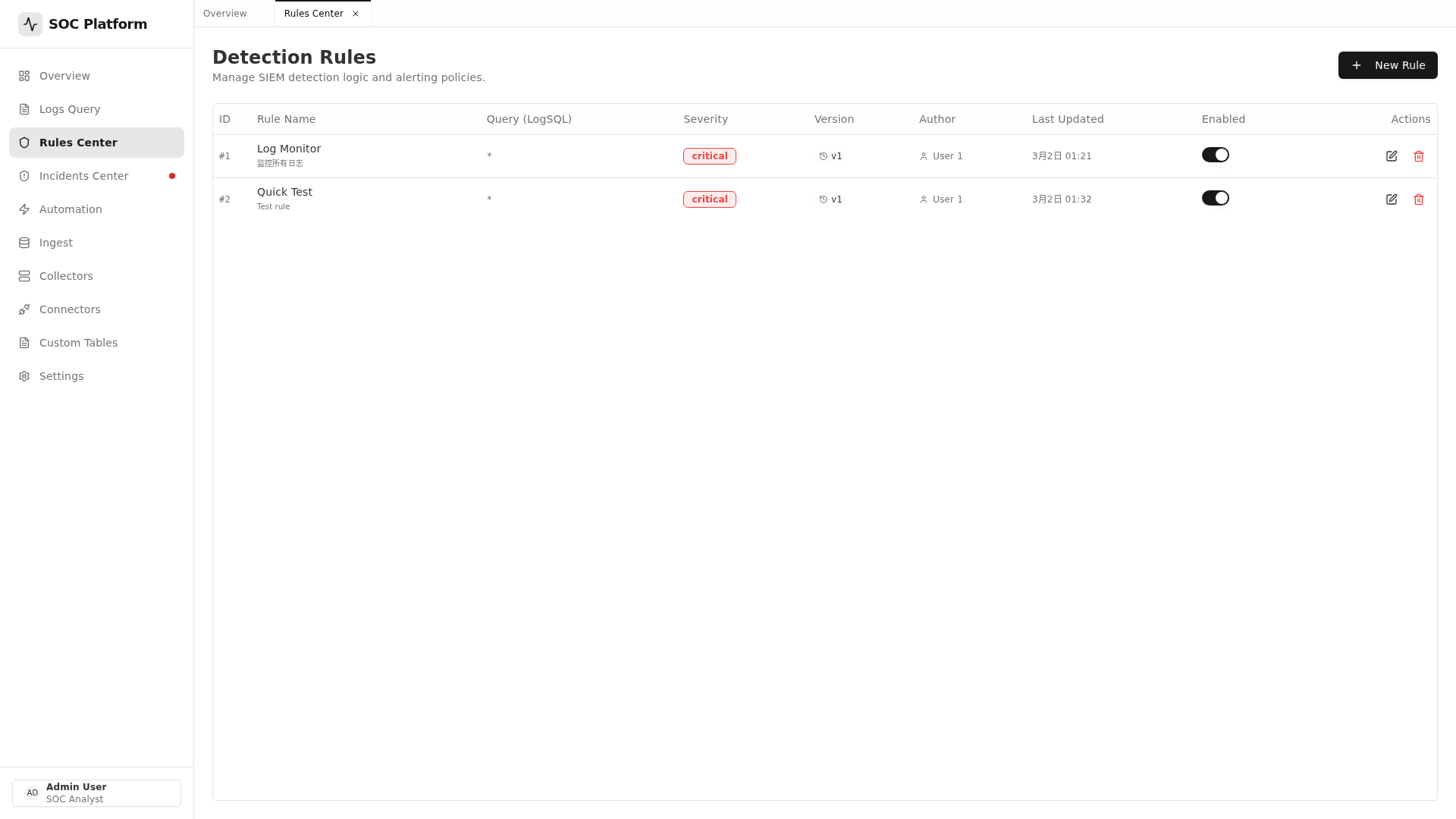The width and height of the screenshot is (1456, 819).
Task: Click the delete trash icon for Log Monitor
Action: [x=1419, y=156]
